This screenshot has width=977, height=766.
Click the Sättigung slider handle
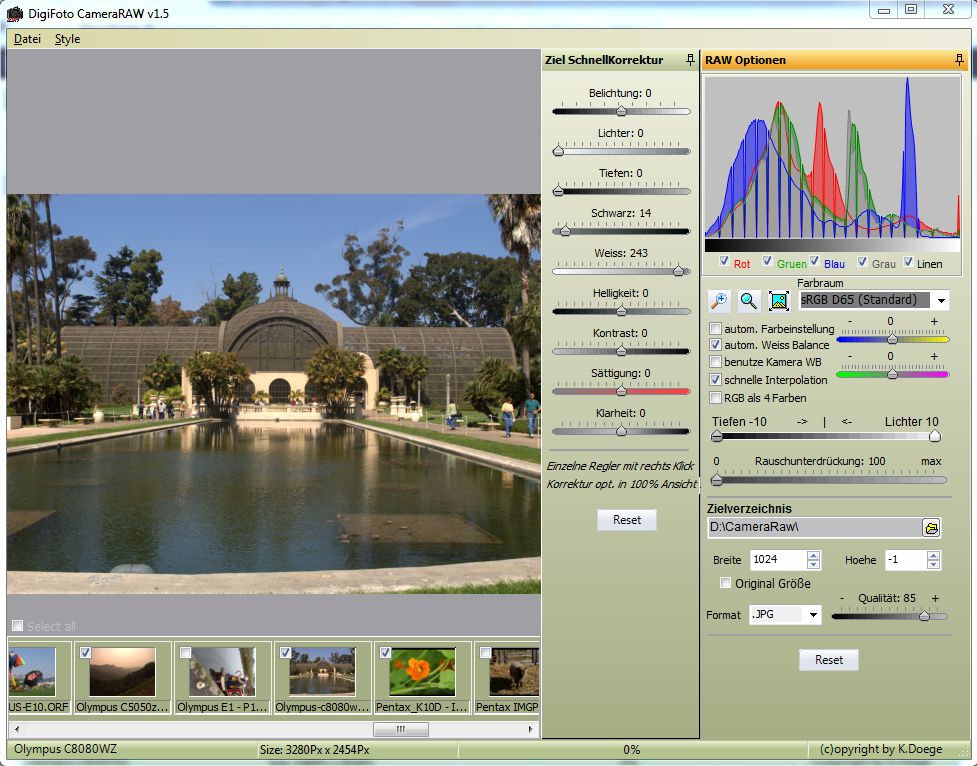(621, 390)
